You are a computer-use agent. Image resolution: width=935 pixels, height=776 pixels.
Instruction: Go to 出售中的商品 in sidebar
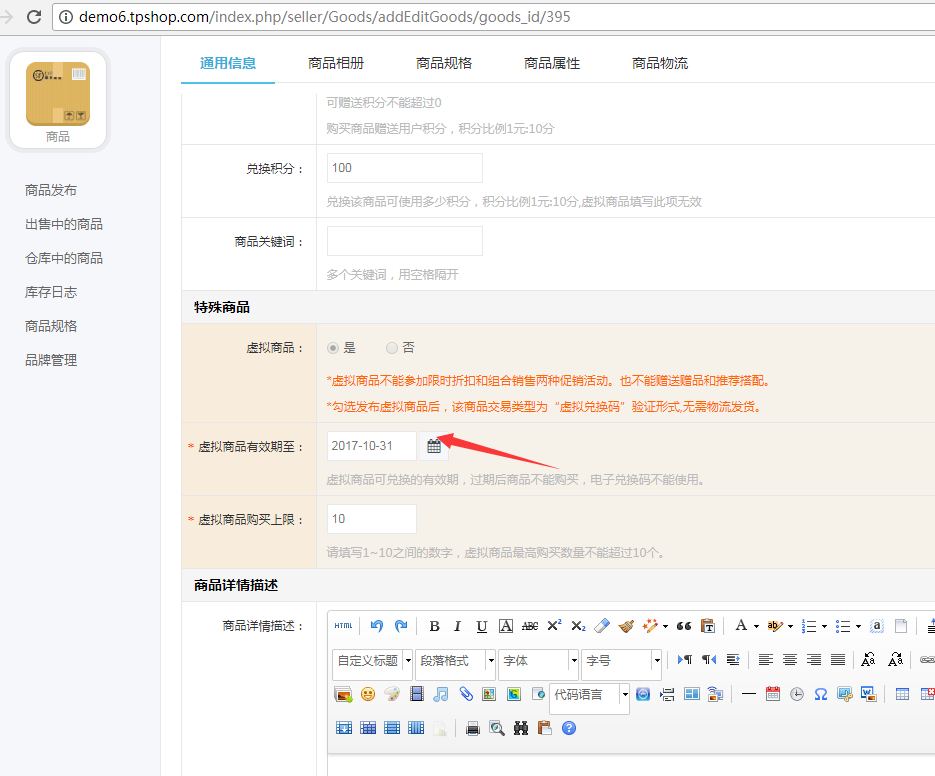click(x=64, y=224)
